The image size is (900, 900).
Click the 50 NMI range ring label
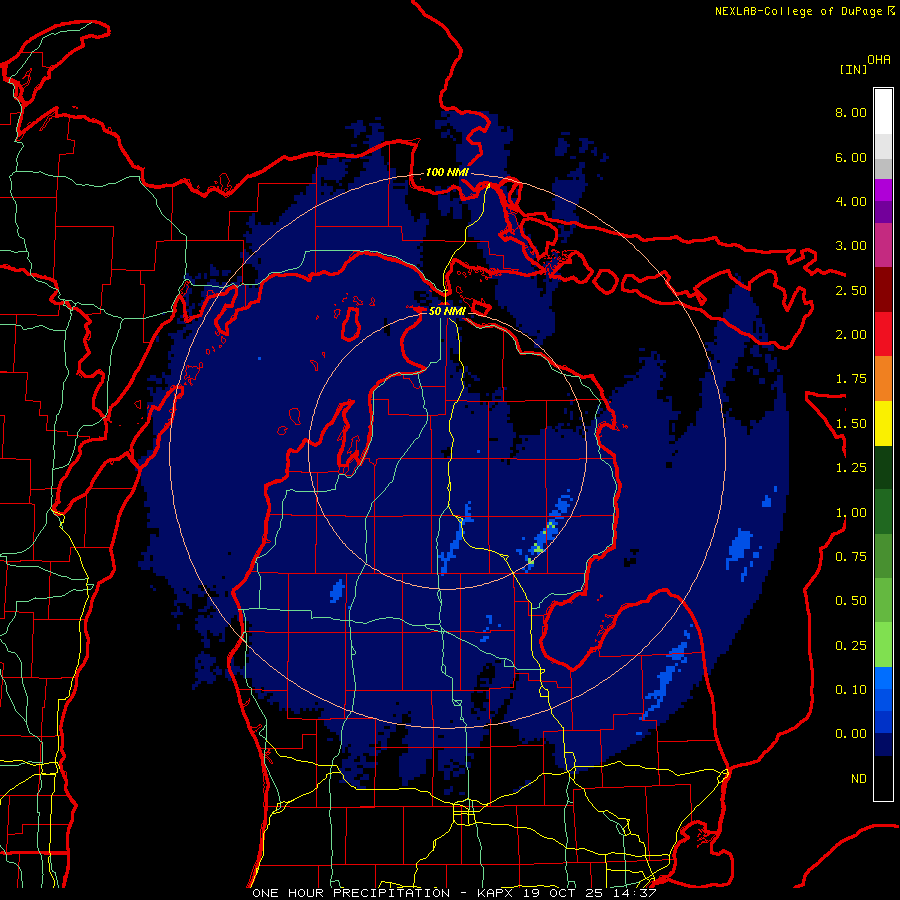click(x=447, y=311)
